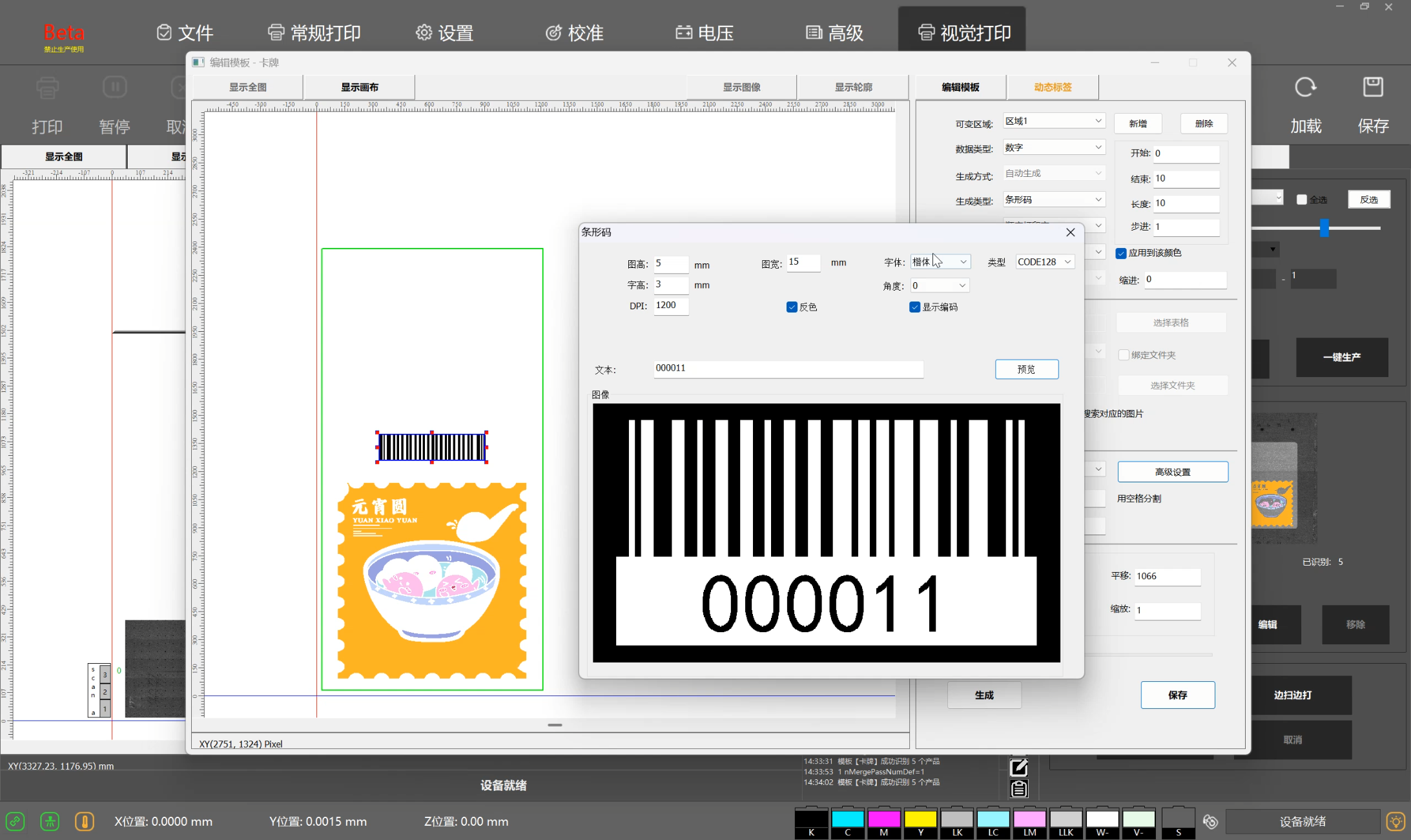1411x840 pixels.
Task: Check the 全选 checkbox in main window
Action: click(1302, 200)
